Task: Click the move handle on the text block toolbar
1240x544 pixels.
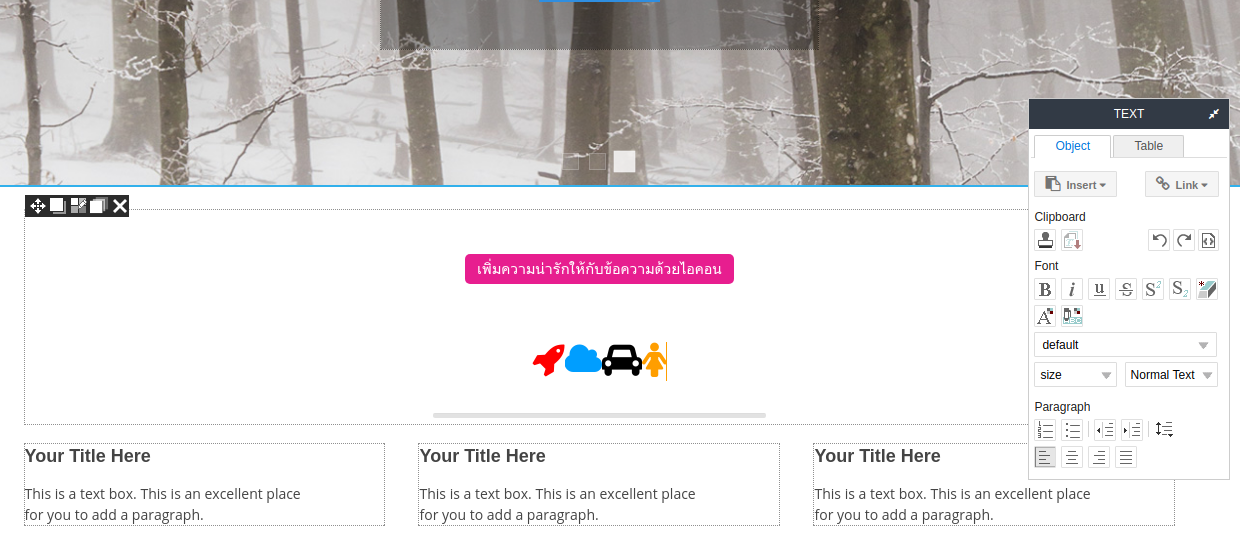Action: (x=38, y=206)
